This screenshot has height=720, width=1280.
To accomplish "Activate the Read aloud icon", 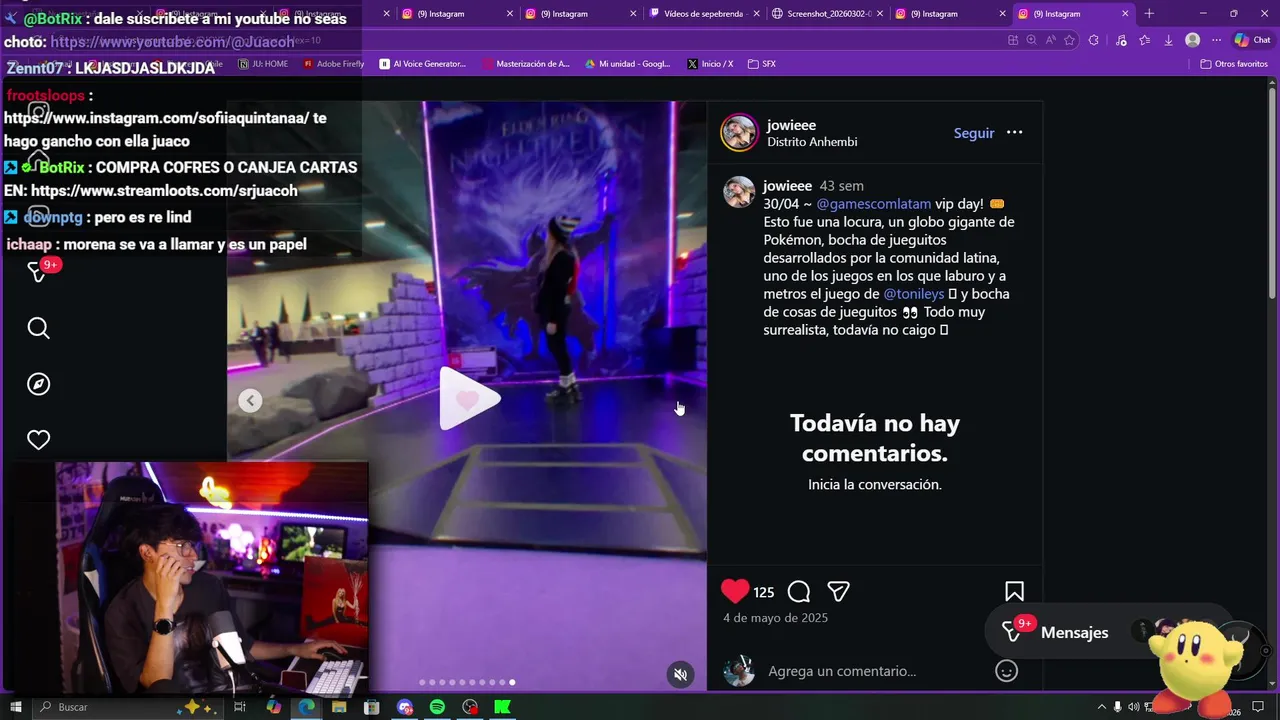I will 1050,40.
